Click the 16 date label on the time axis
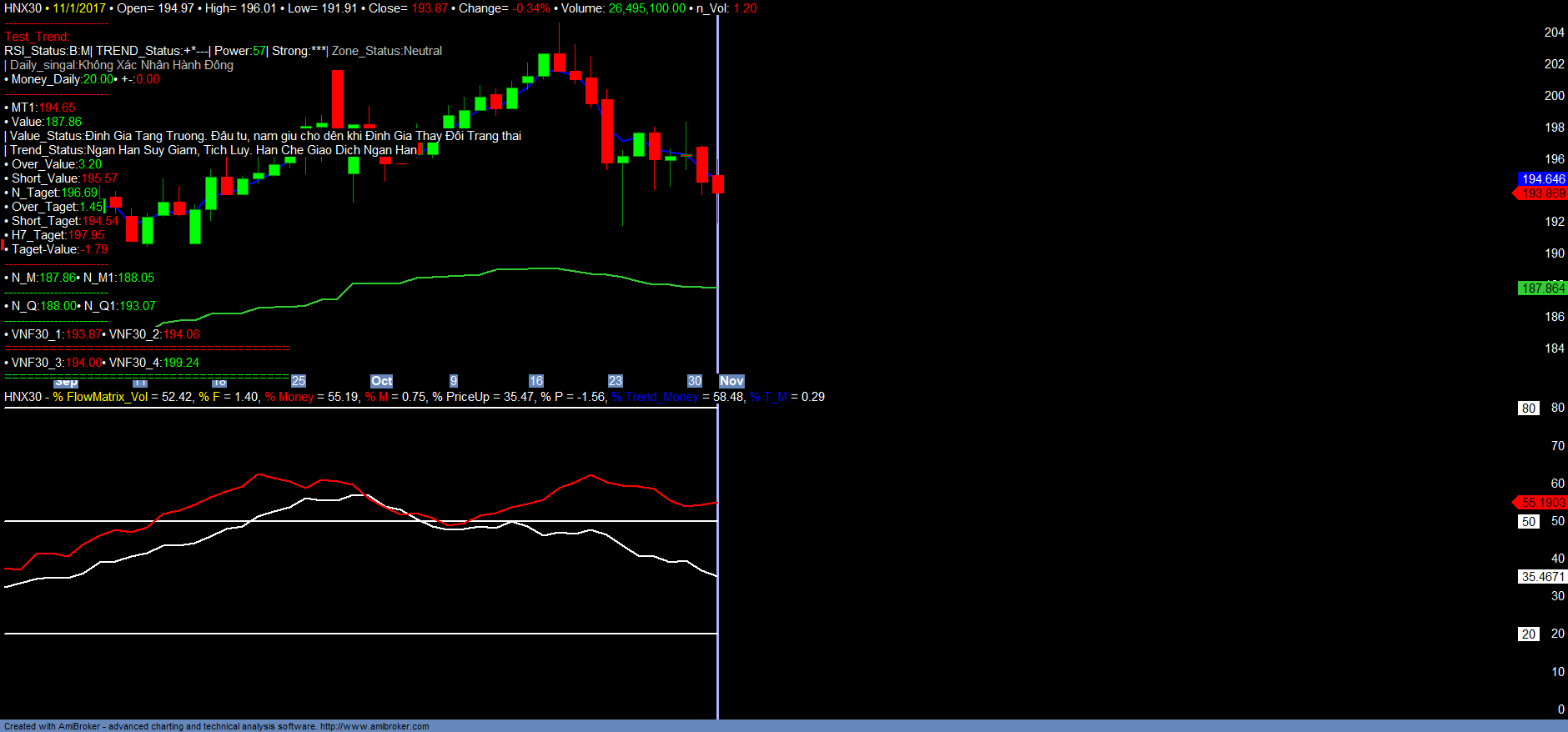This screenshot has width=1568, height=732. 536,381
